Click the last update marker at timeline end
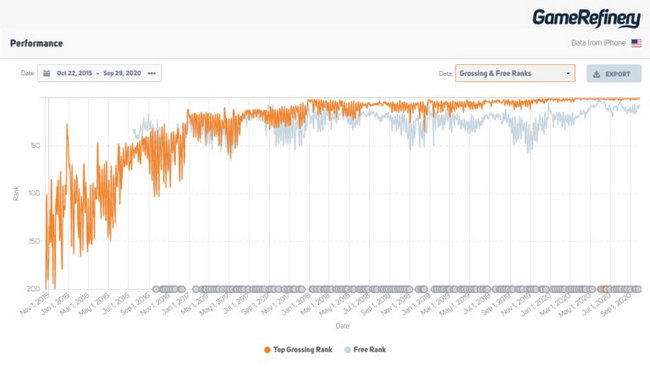The width and height of the screenshot is (650, 381). click(x=638, y=289)
